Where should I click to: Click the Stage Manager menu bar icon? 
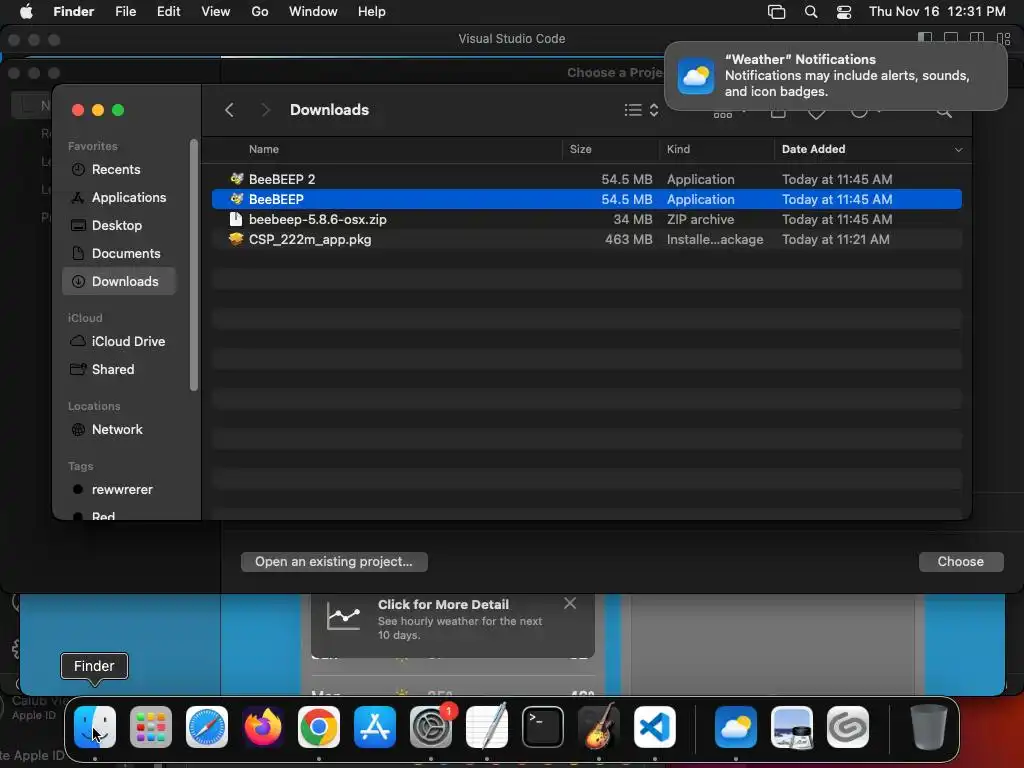click(x=776, y=12)
